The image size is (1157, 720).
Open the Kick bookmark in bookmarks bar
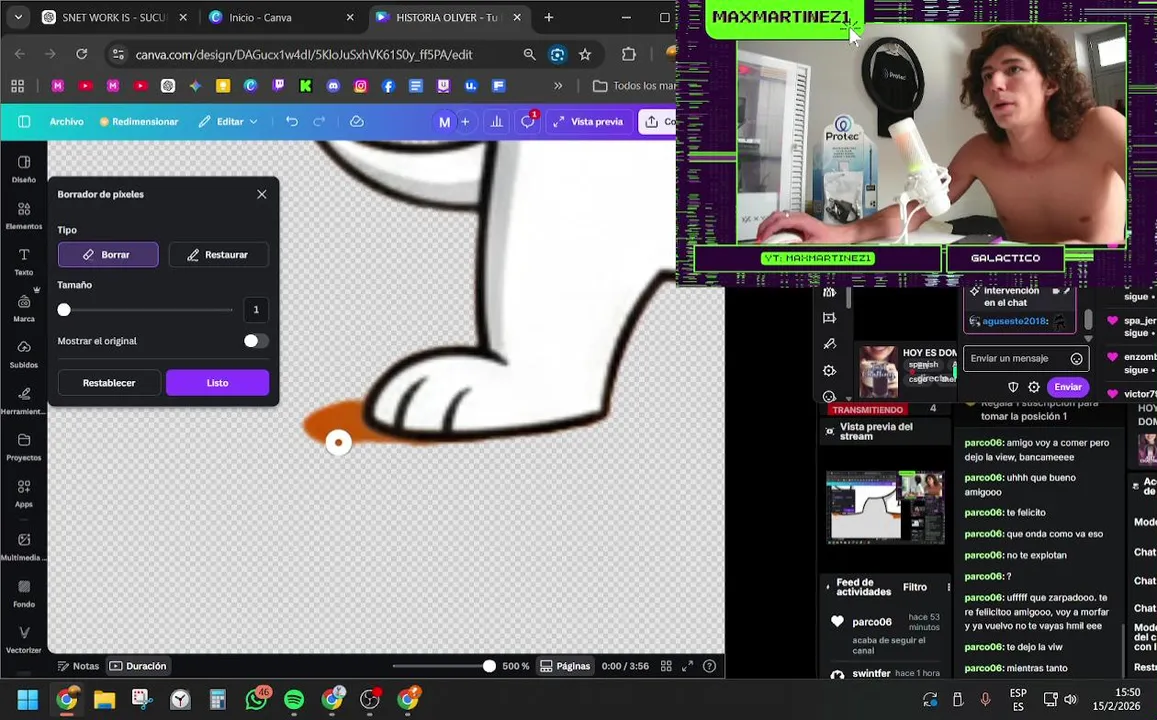pos(305,86)
